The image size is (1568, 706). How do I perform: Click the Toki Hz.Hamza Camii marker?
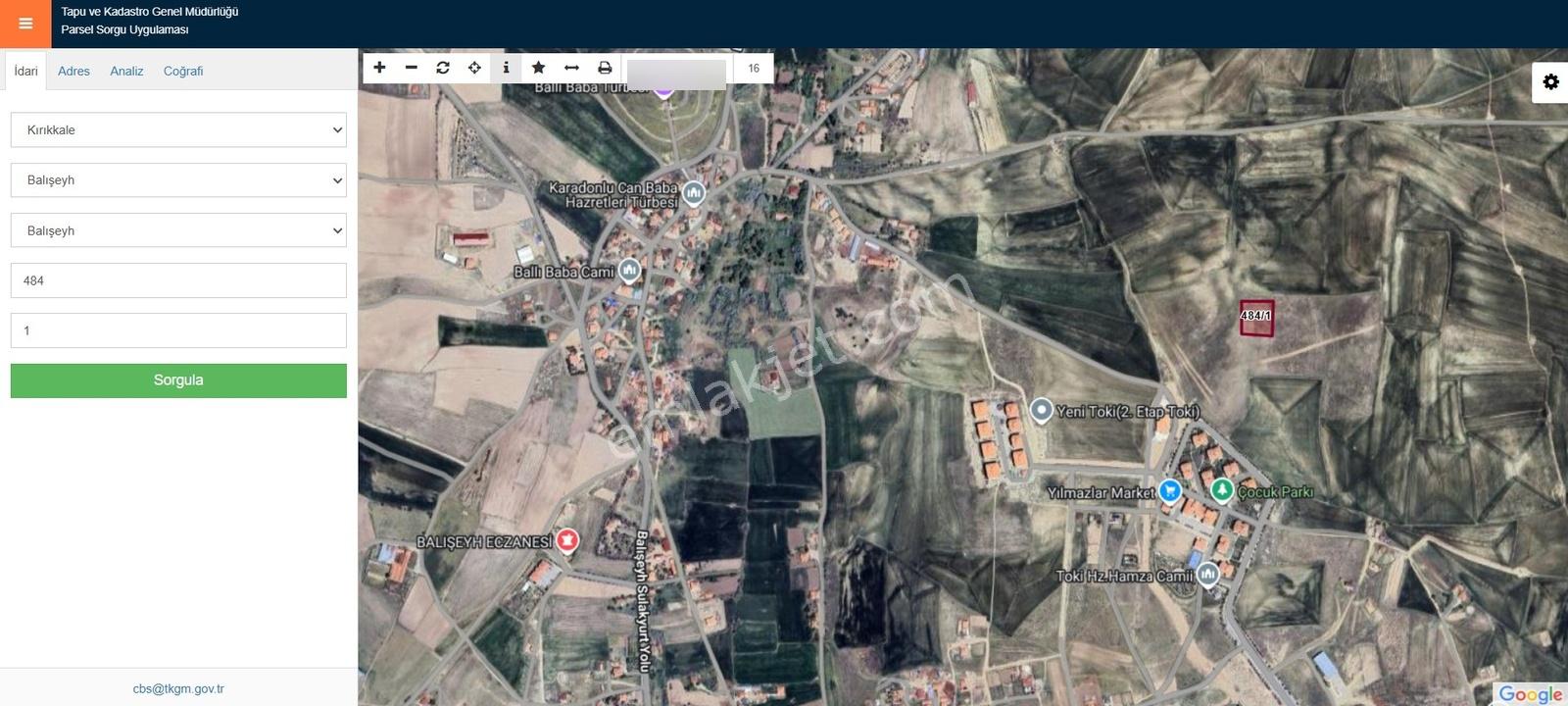tap(1208, 574)
